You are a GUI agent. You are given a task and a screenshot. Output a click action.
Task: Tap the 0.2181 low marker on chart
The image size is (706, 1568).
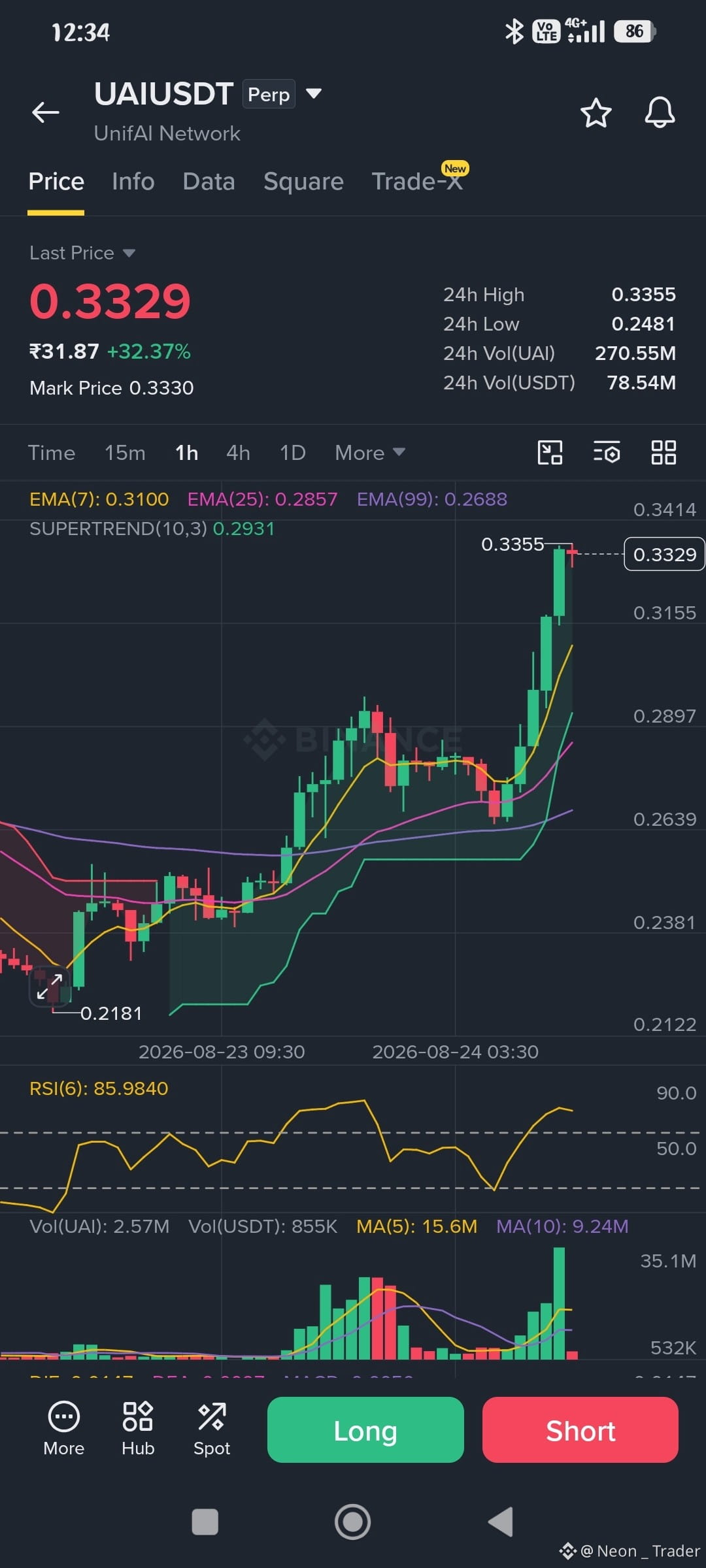(110, 1013)
